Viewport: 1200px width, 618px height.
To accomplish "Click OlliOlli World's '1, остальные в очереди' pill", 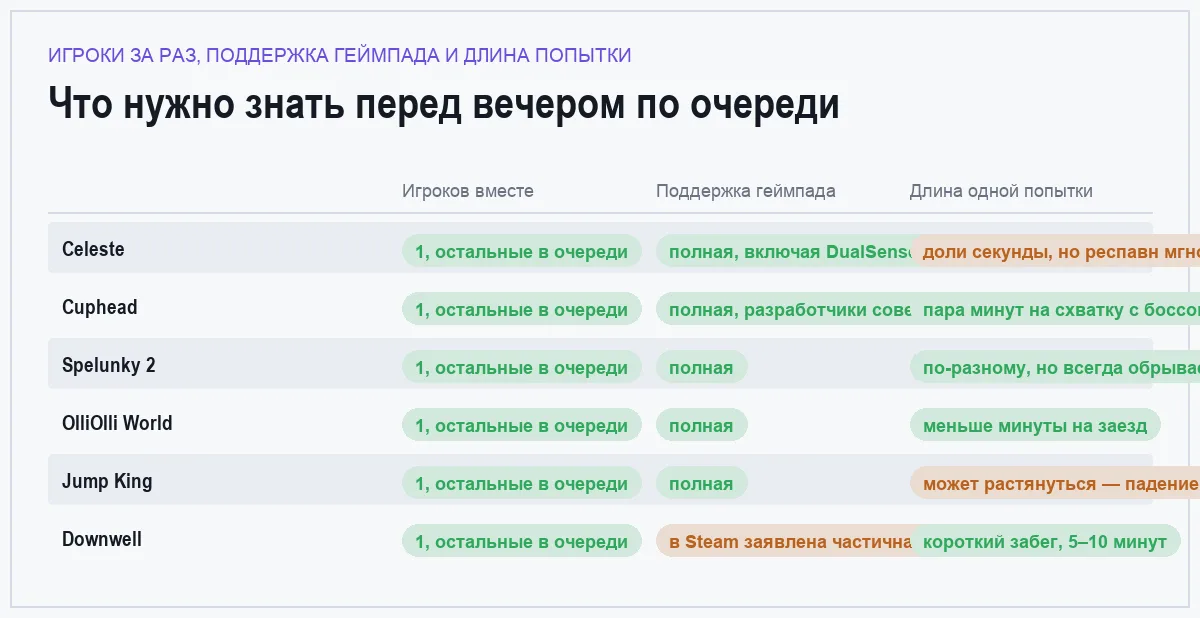I will (522, 425).
